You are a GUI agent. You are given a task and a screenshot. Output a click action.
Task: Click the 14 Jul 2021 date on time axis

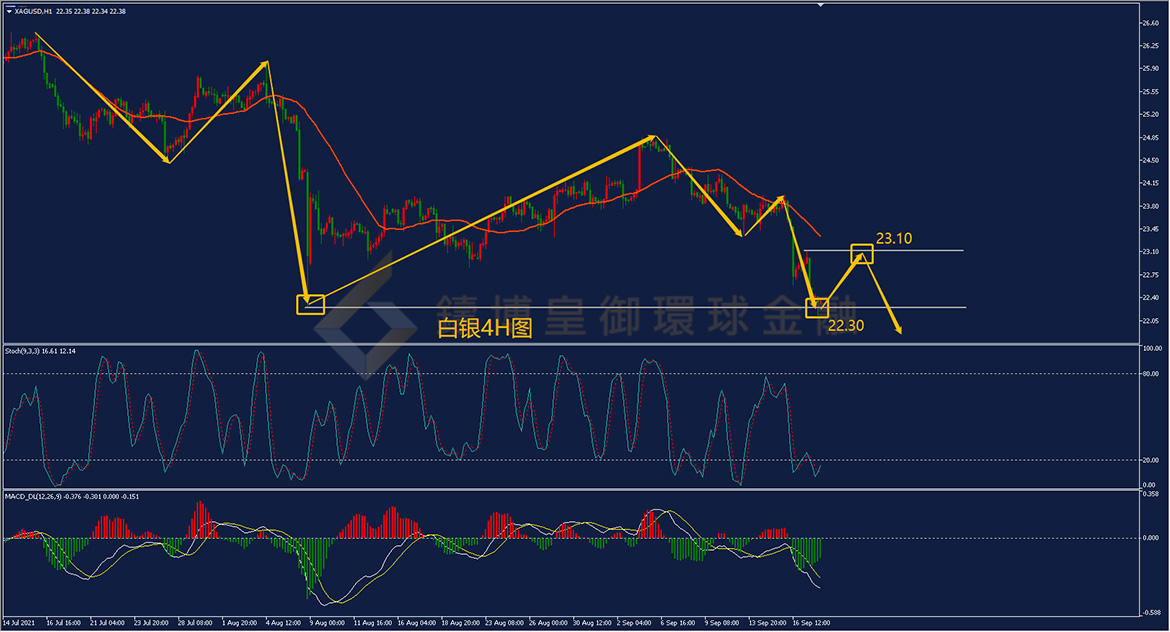click(19, 622)
